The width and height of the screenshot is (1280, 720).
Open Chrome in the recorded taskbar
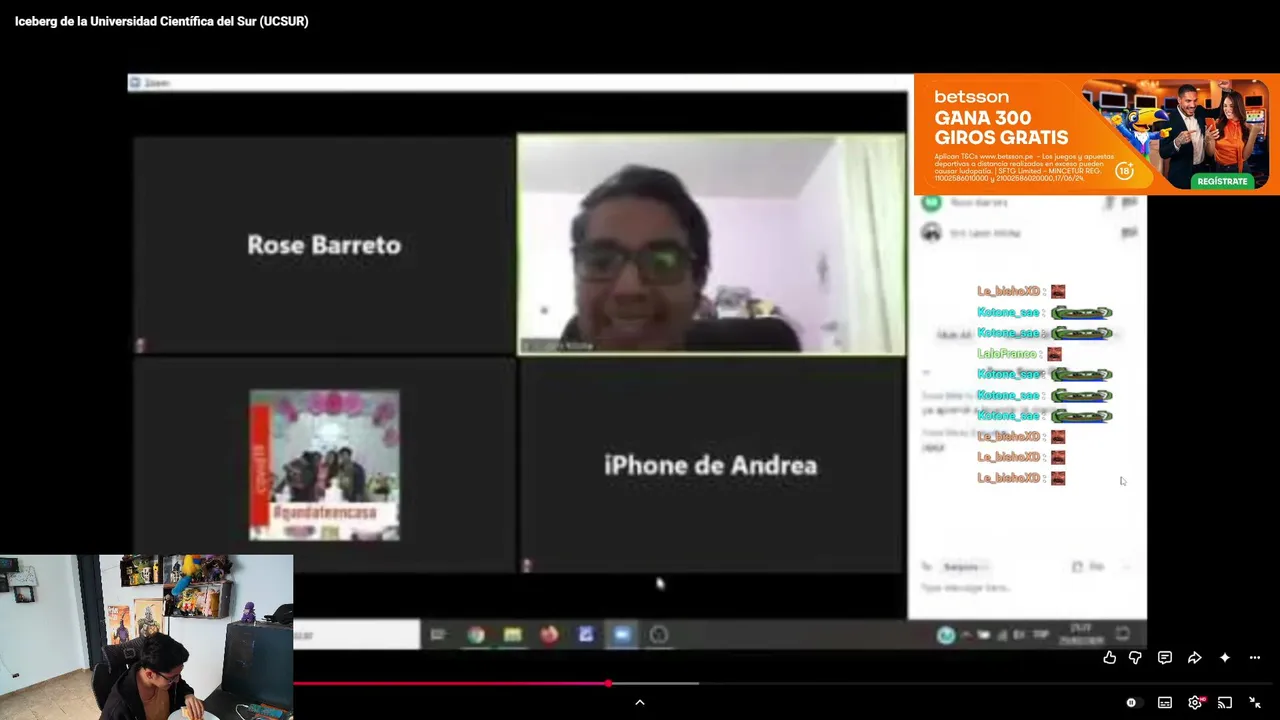(x=476, y=635)
